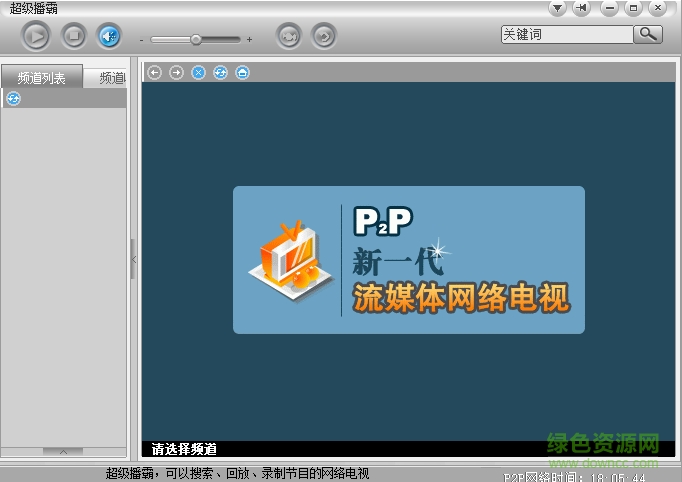682x482 pixels.
Task: Switch to the 频道列表 tab
Action: 42,77
